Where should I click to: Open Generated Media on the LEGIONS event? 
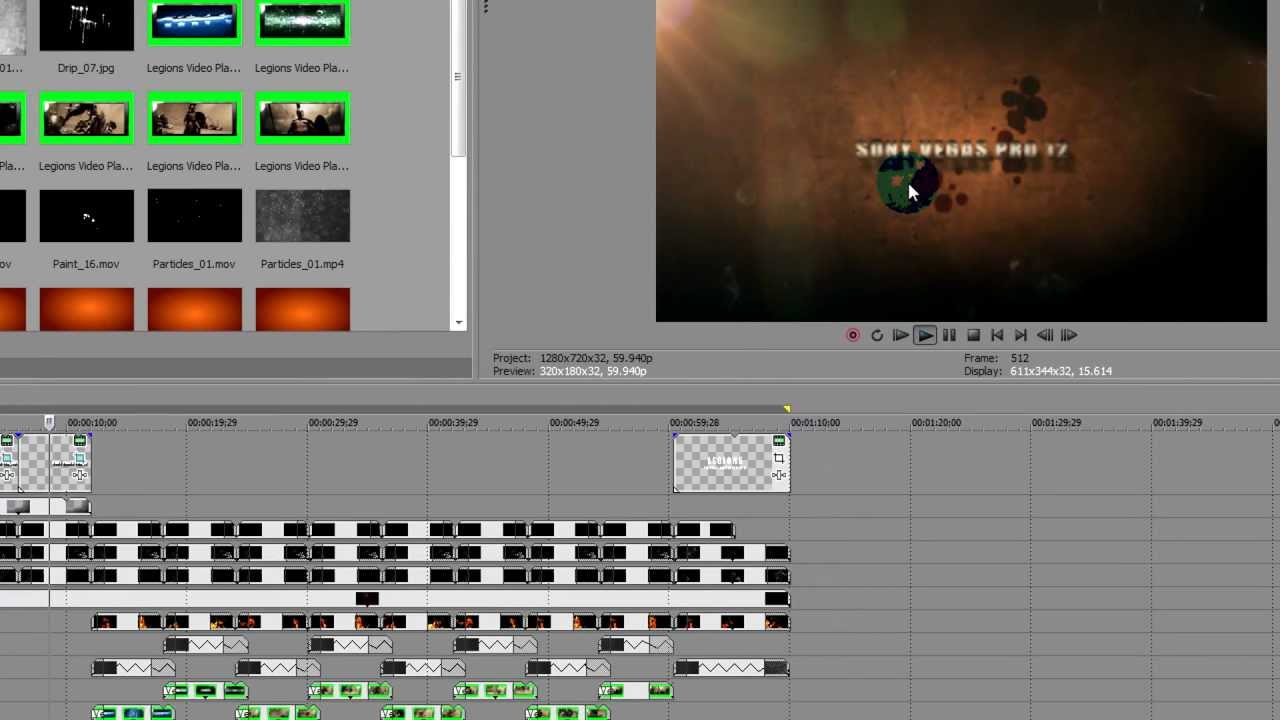coord(779,442)
